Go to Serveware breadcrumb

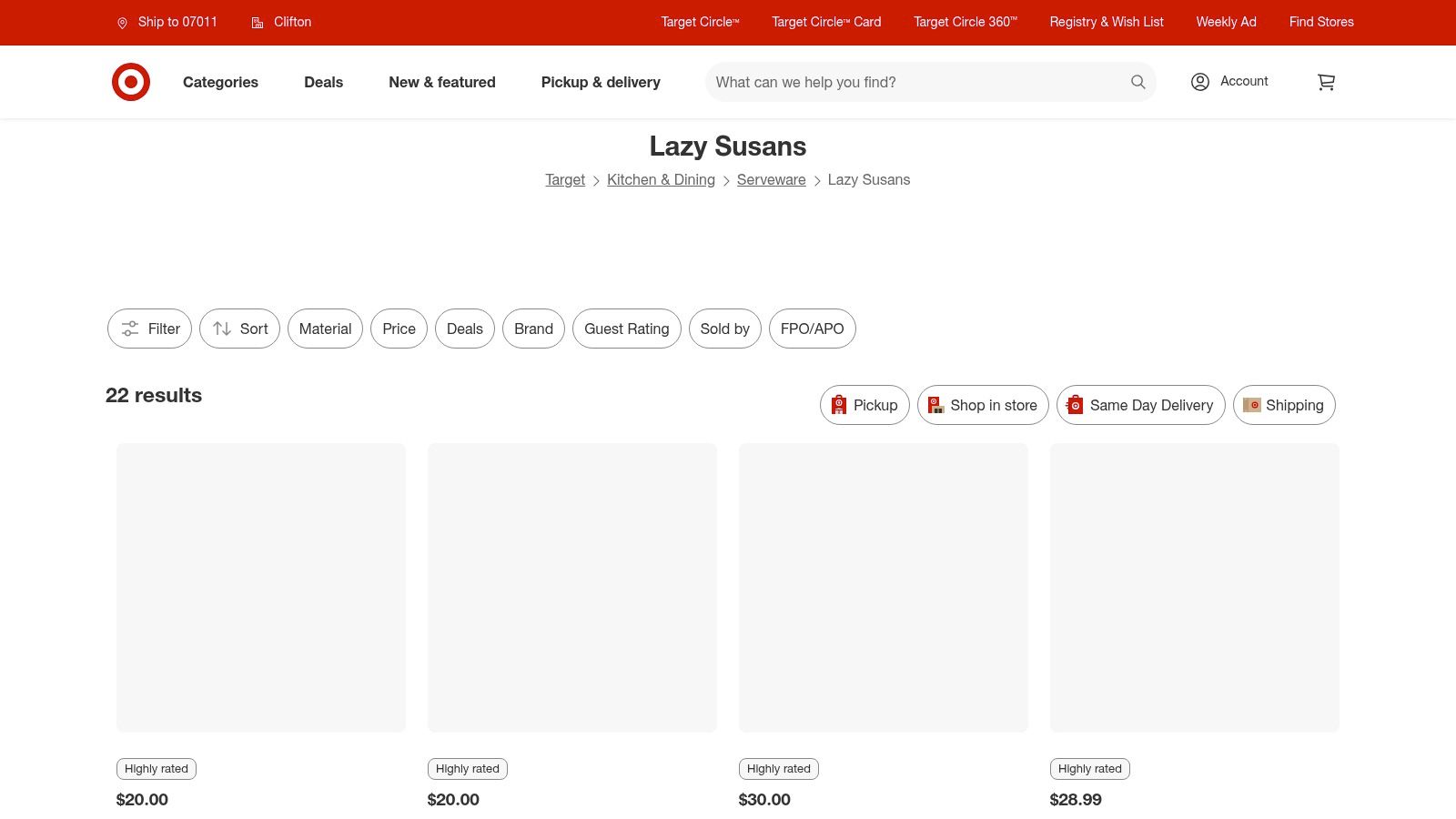pos(772,180)
